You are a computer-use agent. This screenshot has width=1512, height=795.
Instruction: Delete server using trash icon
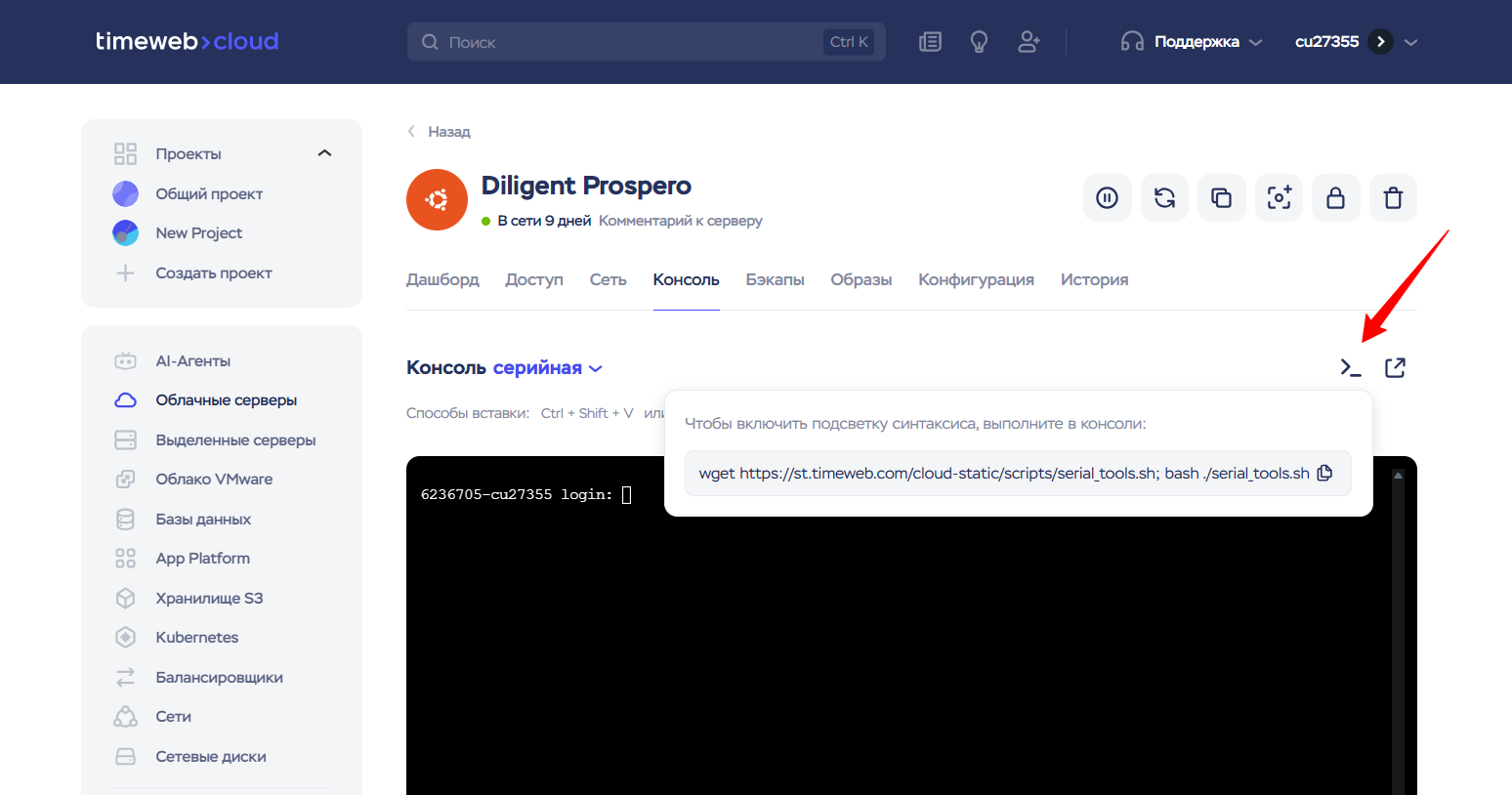(x=1393, y=198)
